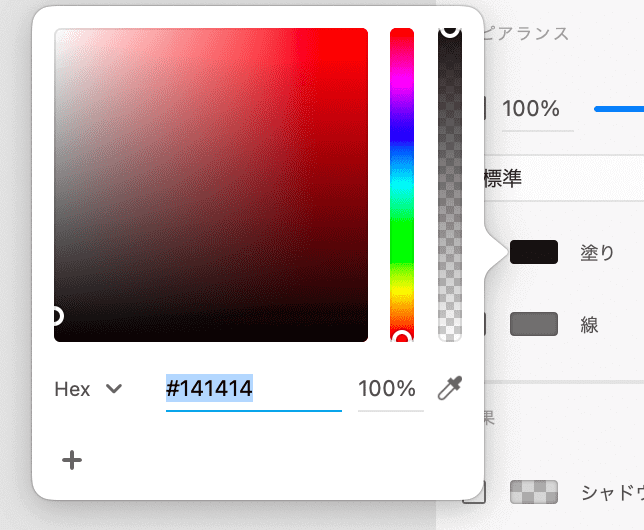Viewport: 644px width, 530px height.
Task: Click the alpha slider handle at top
Action: [x=450, y=31]
